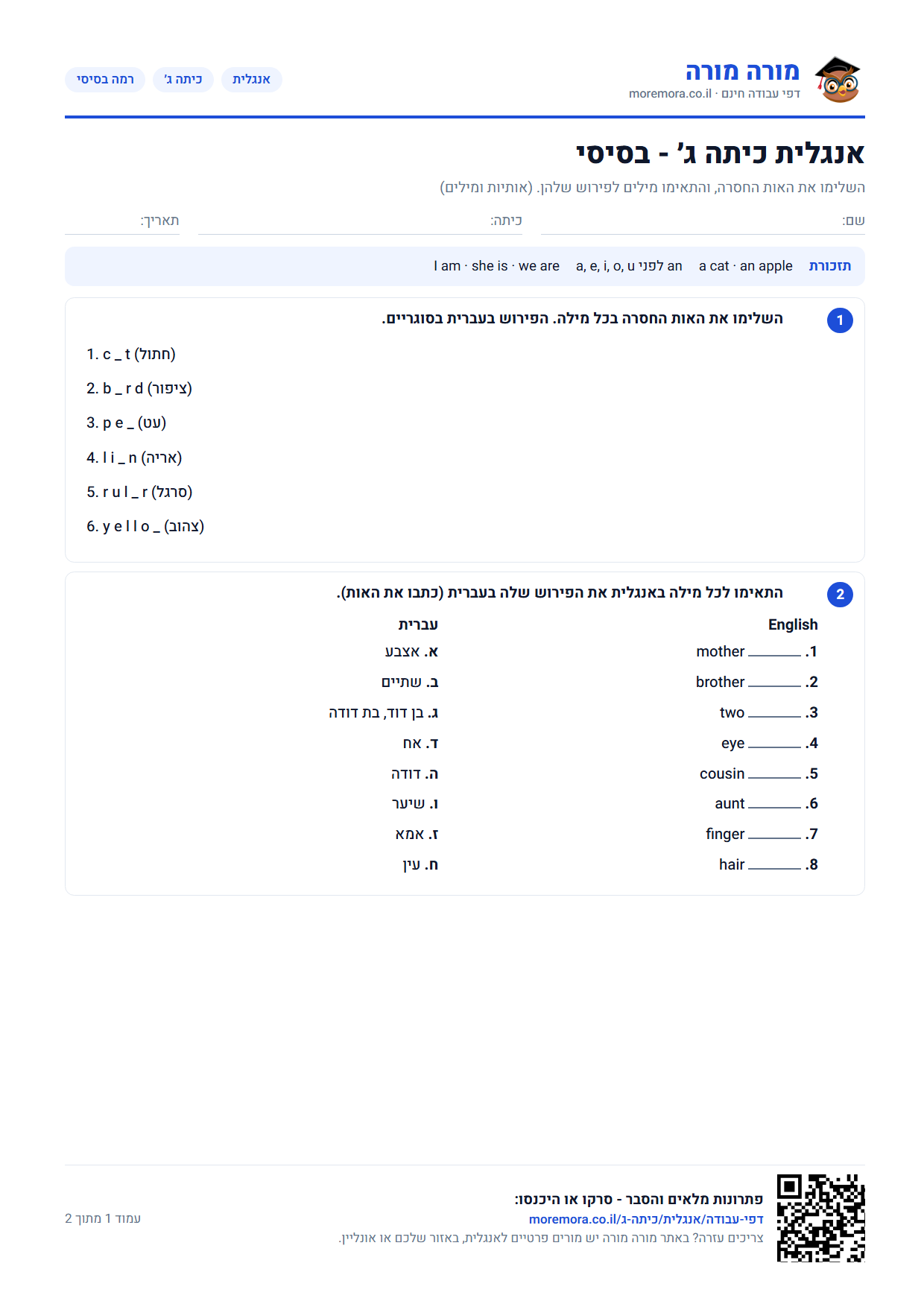
Task: Select the אנגלית tag pill
Action: (251, 80)
